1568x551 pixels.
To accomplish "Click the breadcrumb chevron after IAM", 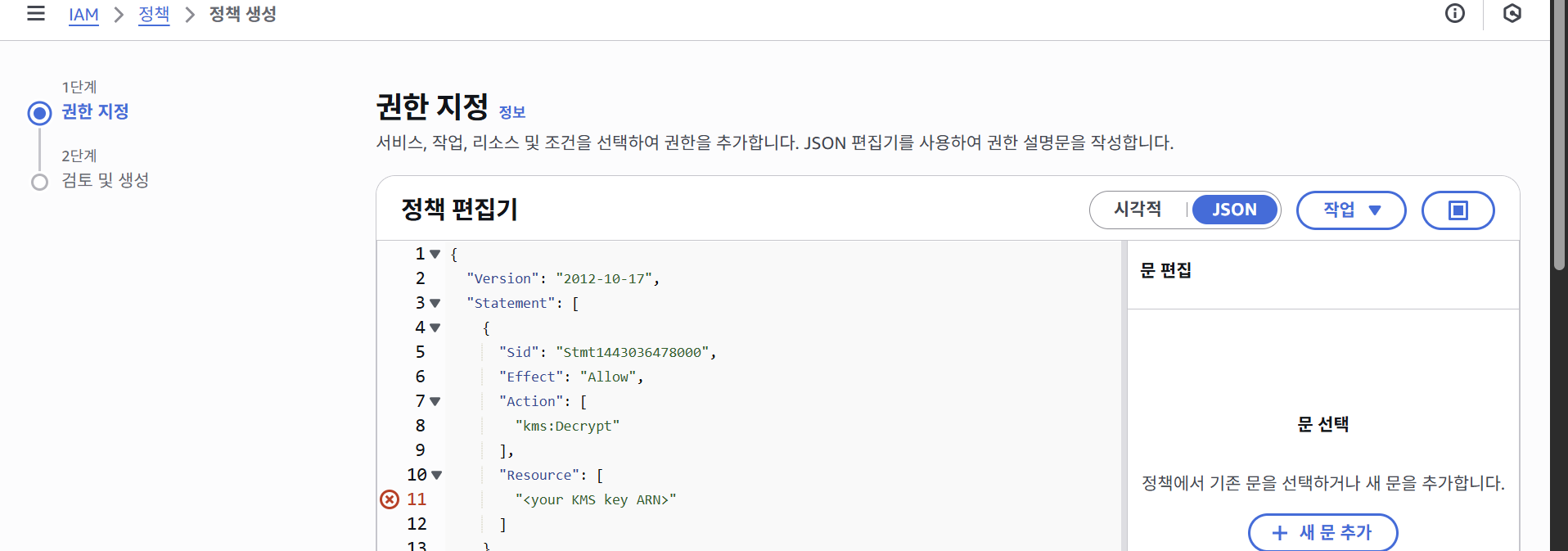I will (119, 15).
